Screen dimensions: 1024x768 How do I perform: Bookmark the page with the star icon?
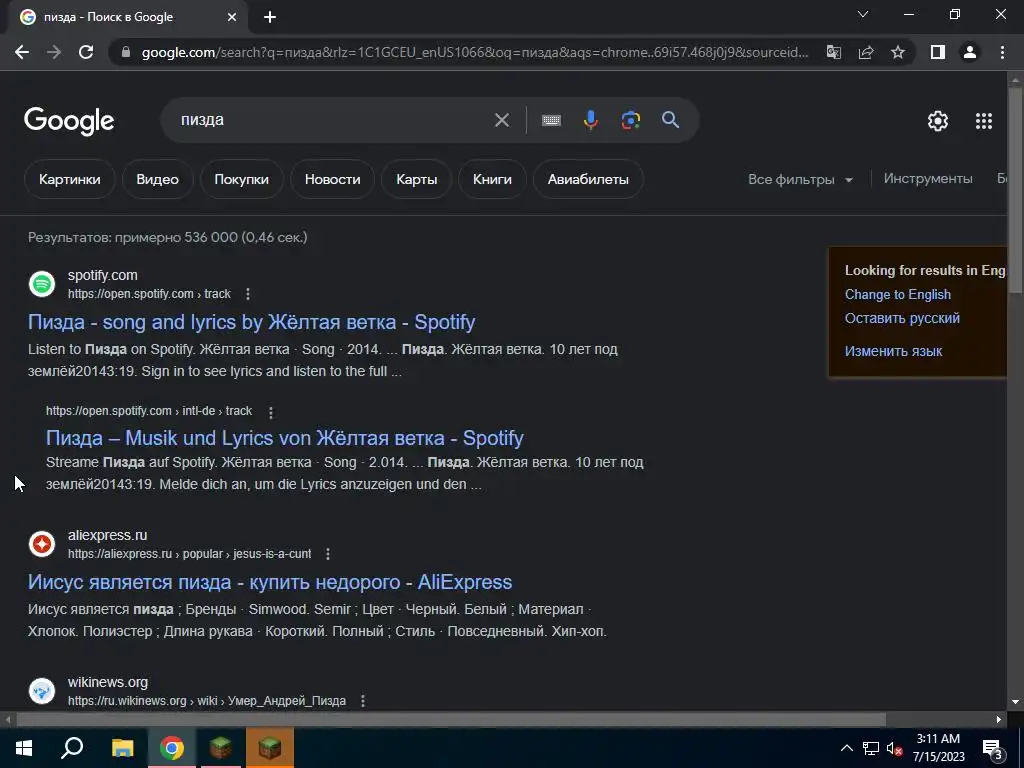click(x=898, y=52)
